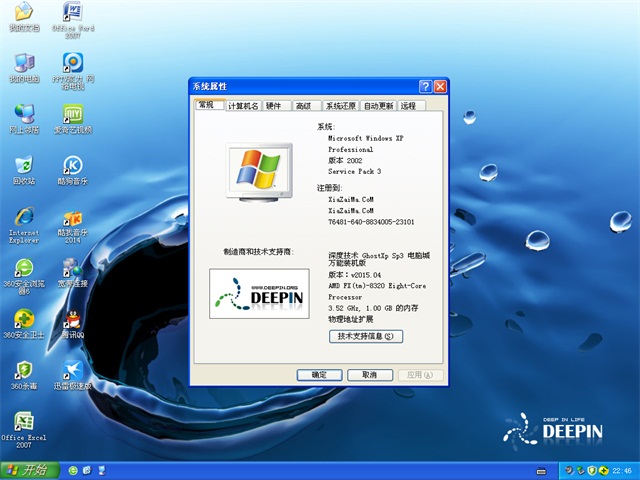
Task: Open the 迅雷极速版 desktop icon
Action: click(x=72, y=371)
